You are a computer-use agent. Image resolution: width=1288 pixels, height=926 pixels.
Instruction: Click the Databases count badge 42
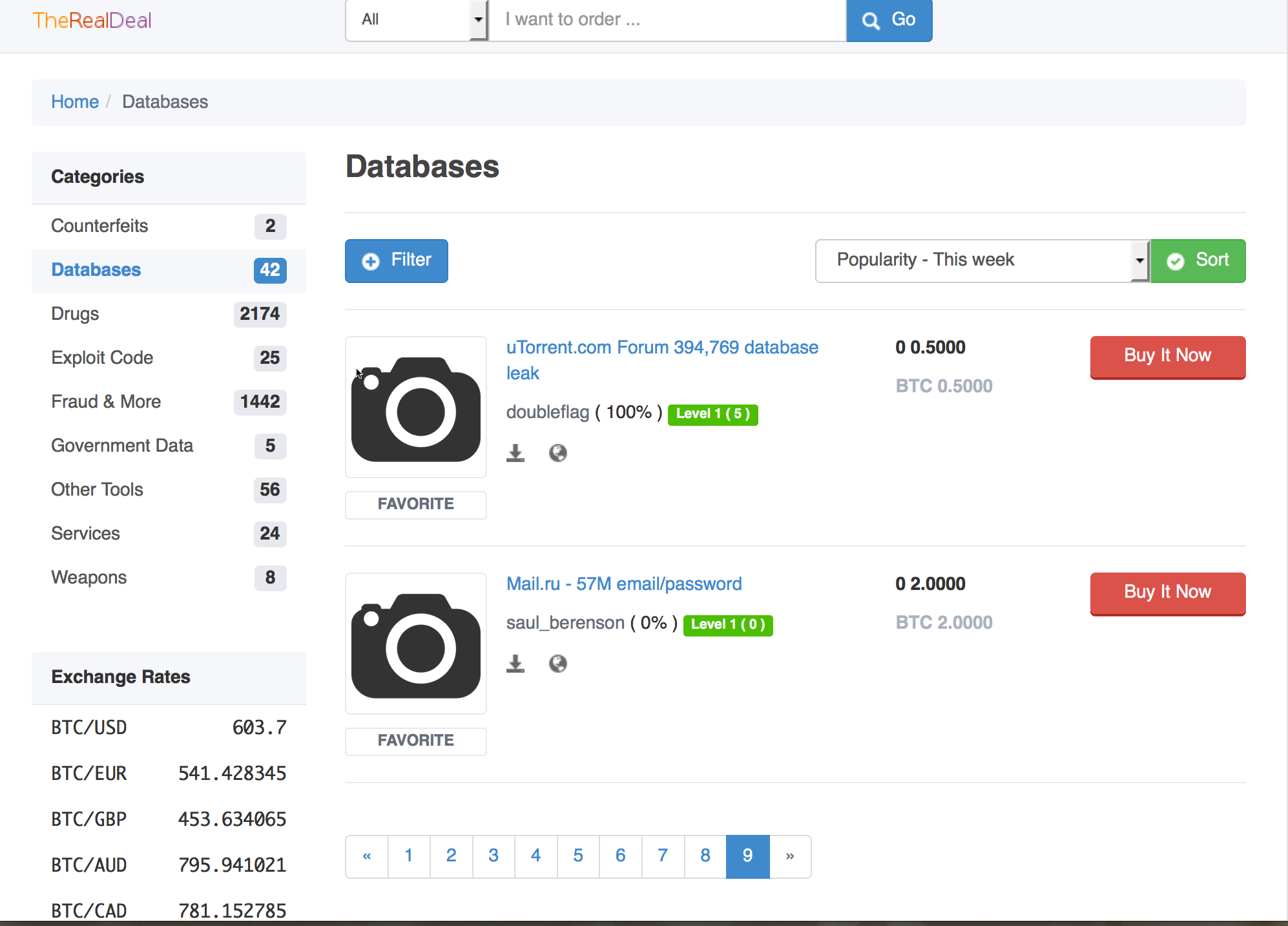pyautogui.click(x=270, y=270)
